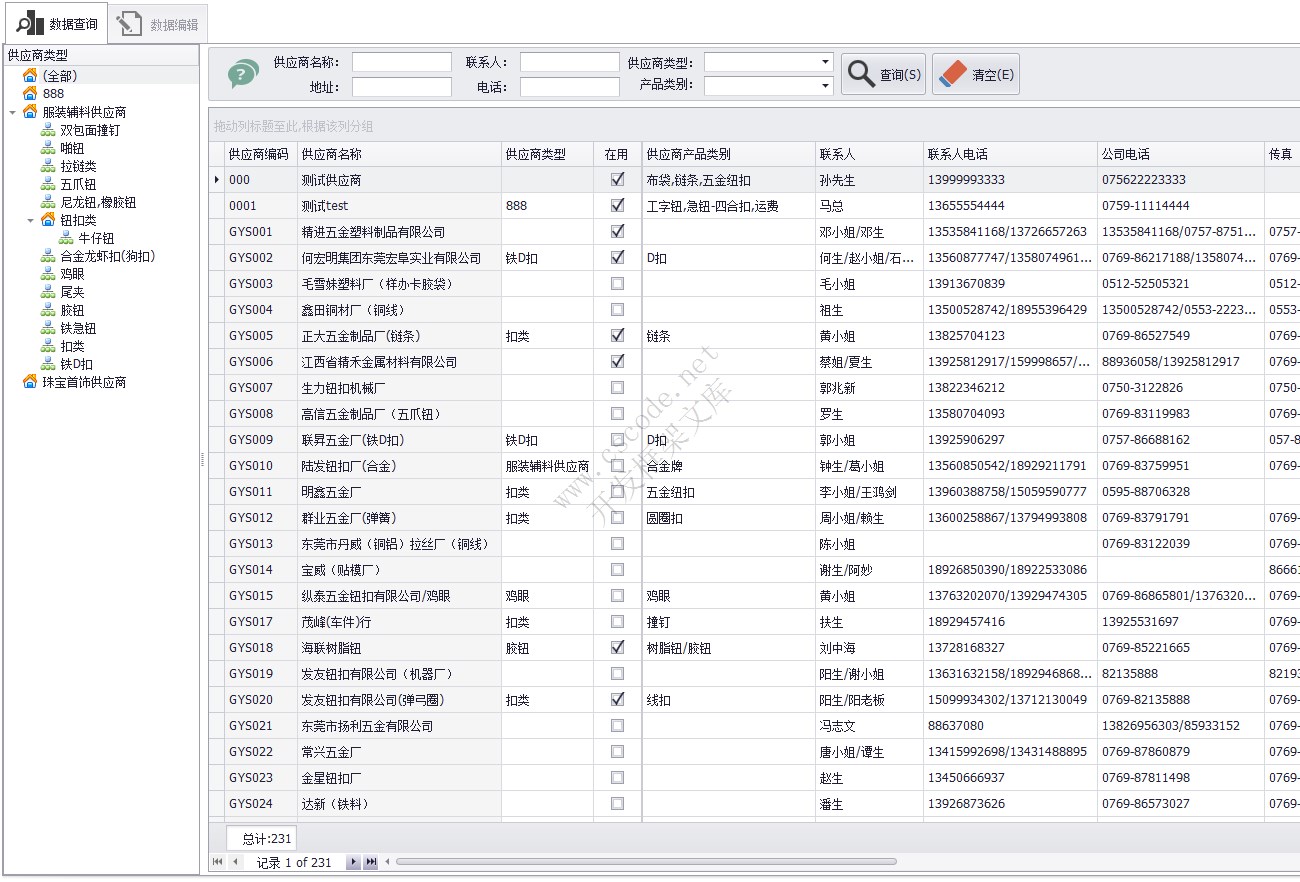Click the network icon beside 牛仔钮

(66, 238)
